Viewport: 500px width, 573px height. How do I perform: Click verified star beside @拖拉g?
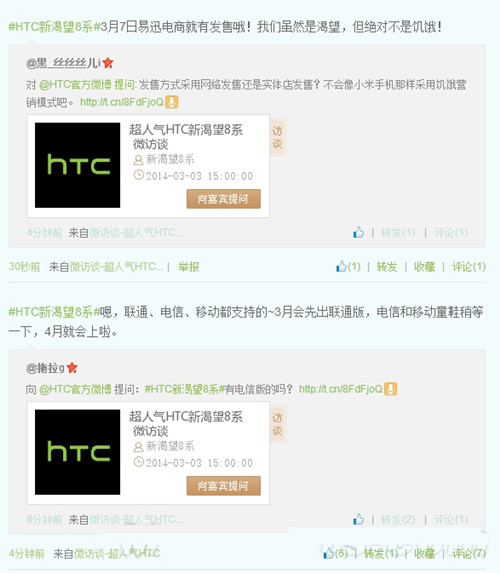coord(72,368)
